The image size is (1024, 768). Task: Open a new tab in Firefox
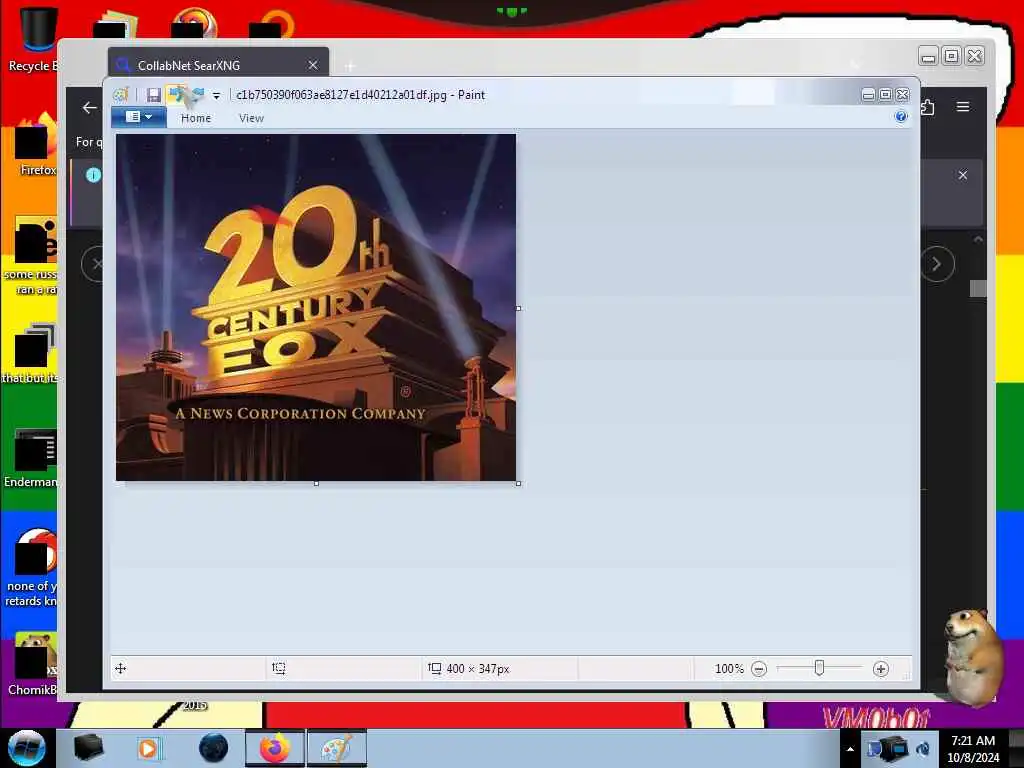point(350,65)
